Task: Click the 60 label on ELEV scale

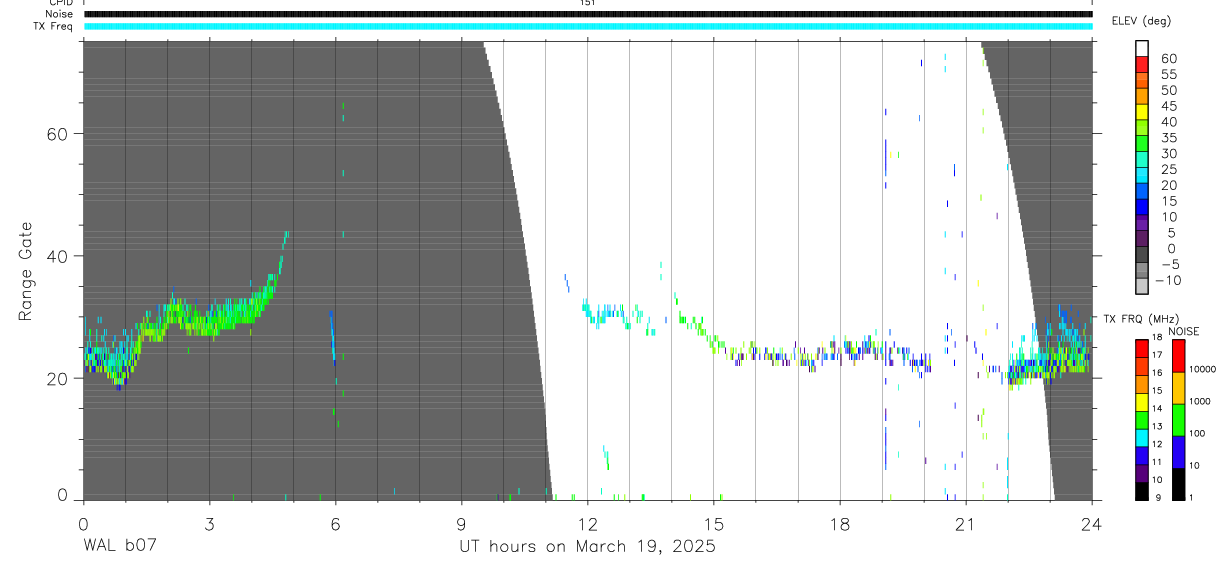Action: click(1168, 59)
